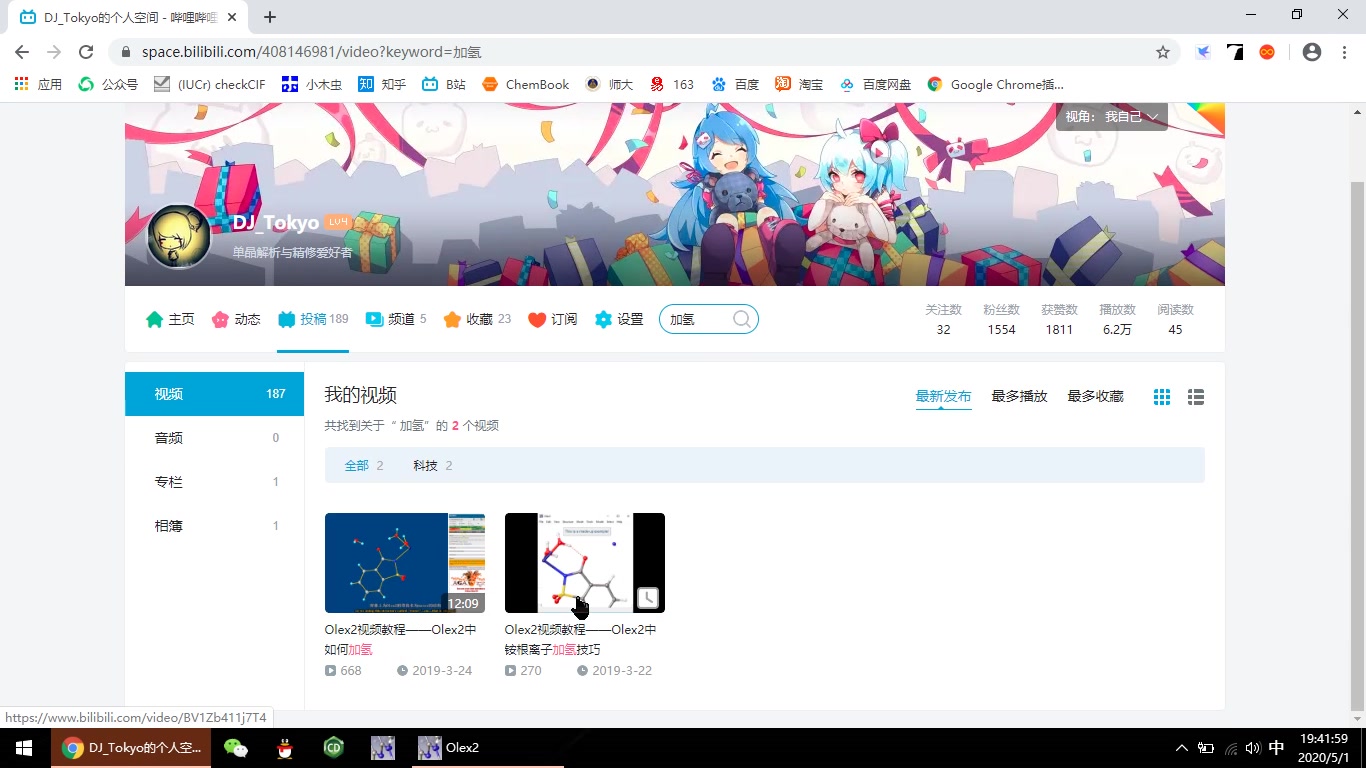Open the 收藏 23 tab
The image size is (1366, 768).
click(477, 319)
